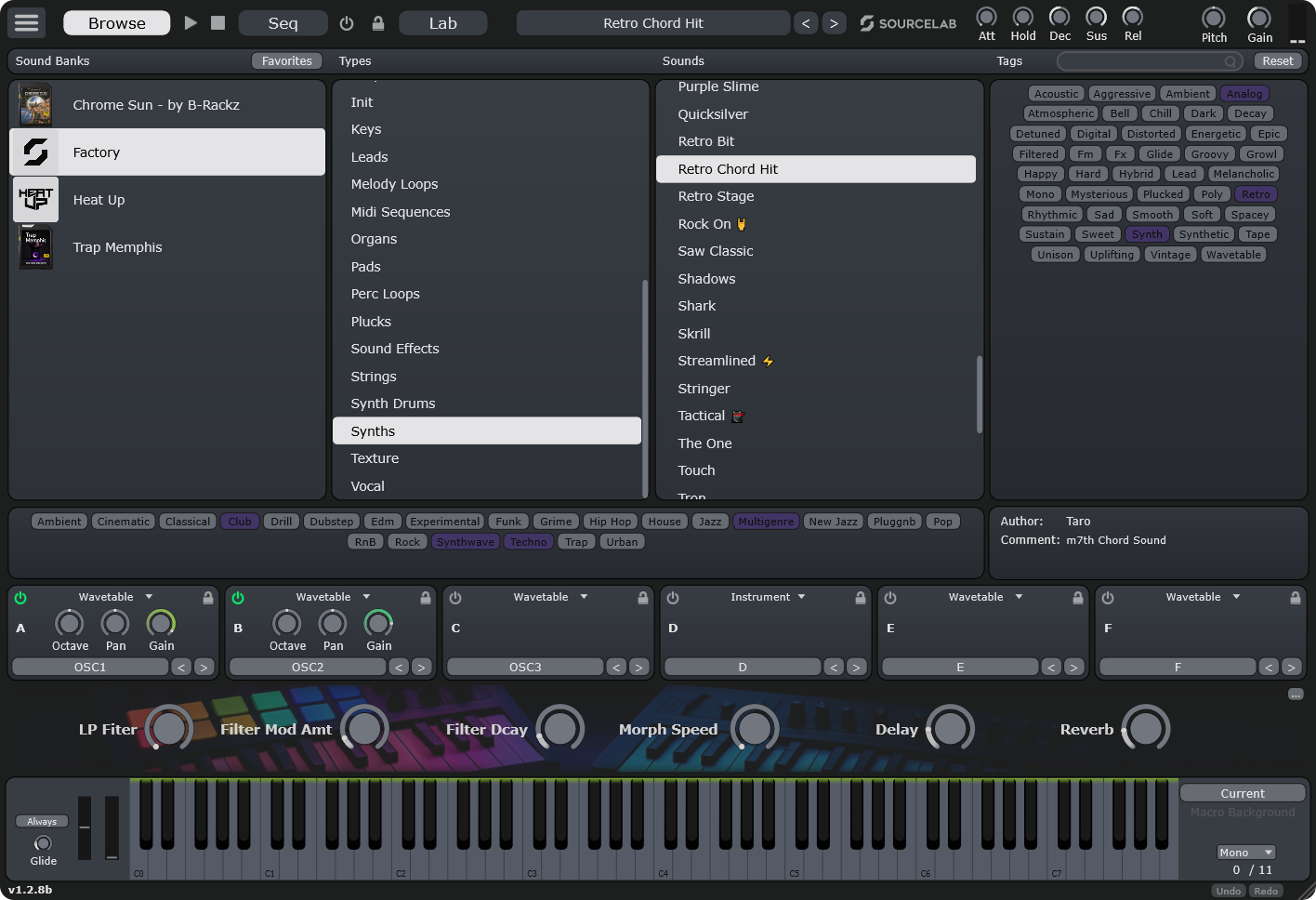Click the lock icon on oscillator A
The height and width of the screenshot is (900, 1316).
(208, 598)
